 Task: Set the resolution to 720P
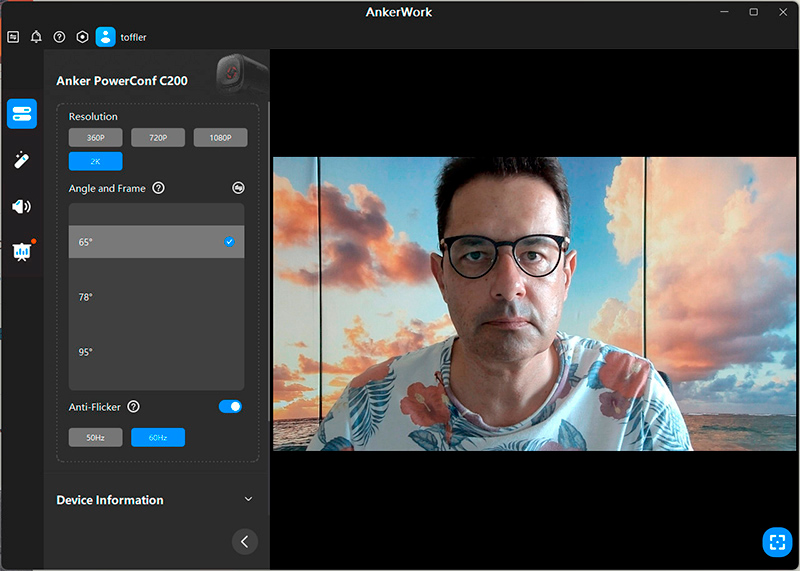pyautogui.click(x=158, y=138)
